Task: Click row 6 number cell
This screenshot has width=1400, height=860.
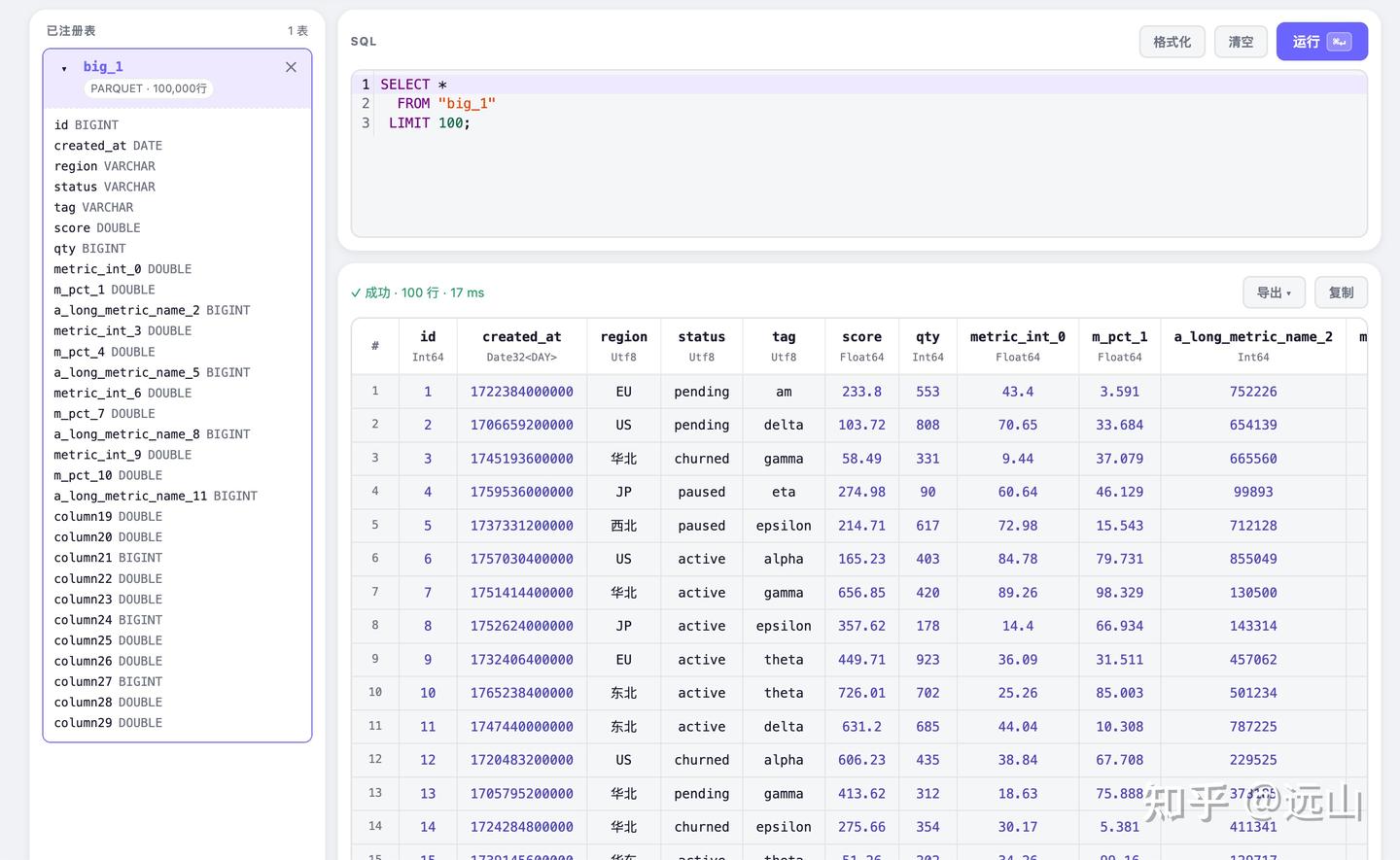Action: click(x=375, y=559)
